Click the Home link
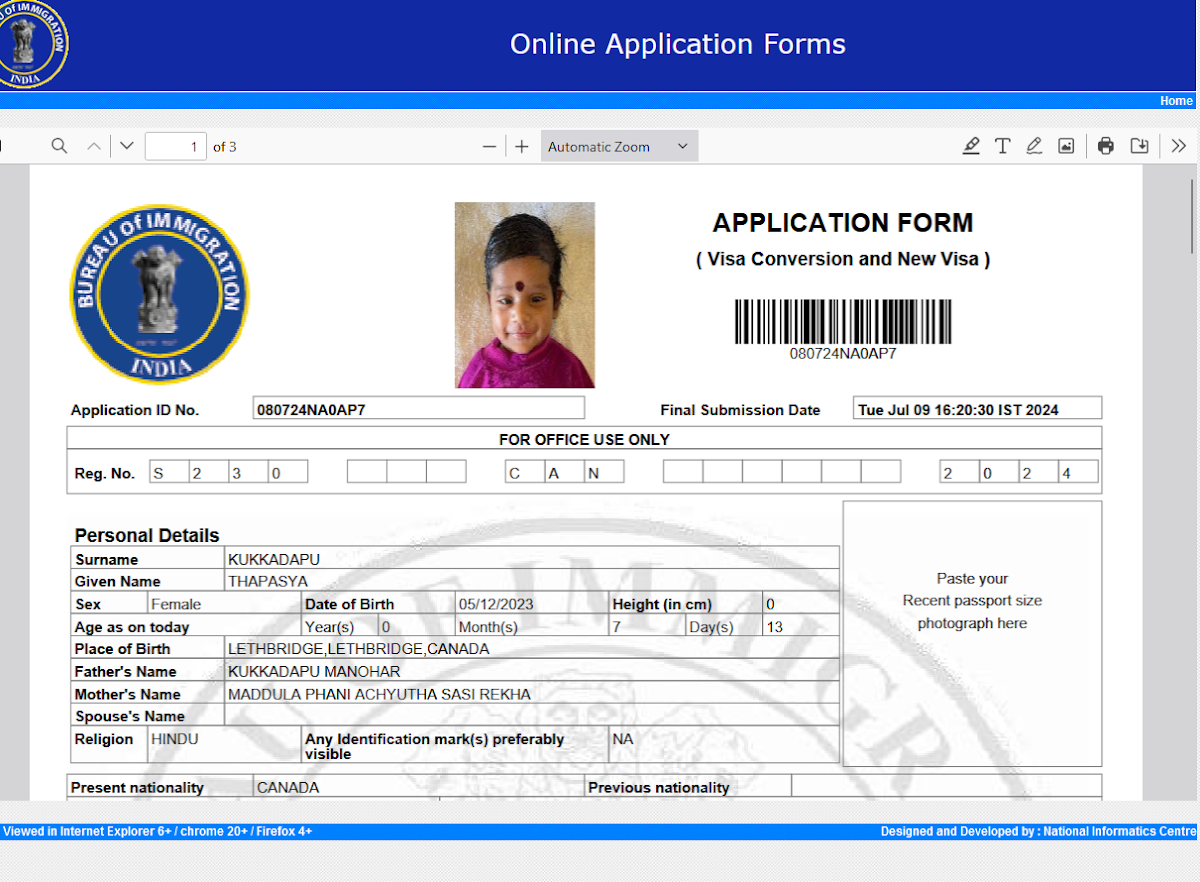 pyautogui.click(x=1176, y=101)
